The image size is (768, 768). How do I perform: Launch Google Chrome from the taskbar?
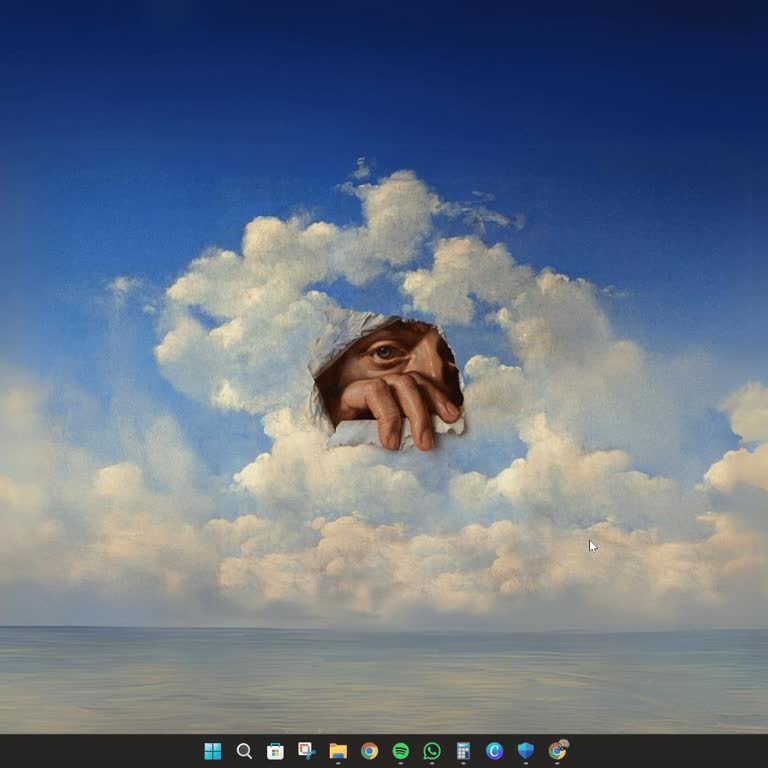click(369, 751)
